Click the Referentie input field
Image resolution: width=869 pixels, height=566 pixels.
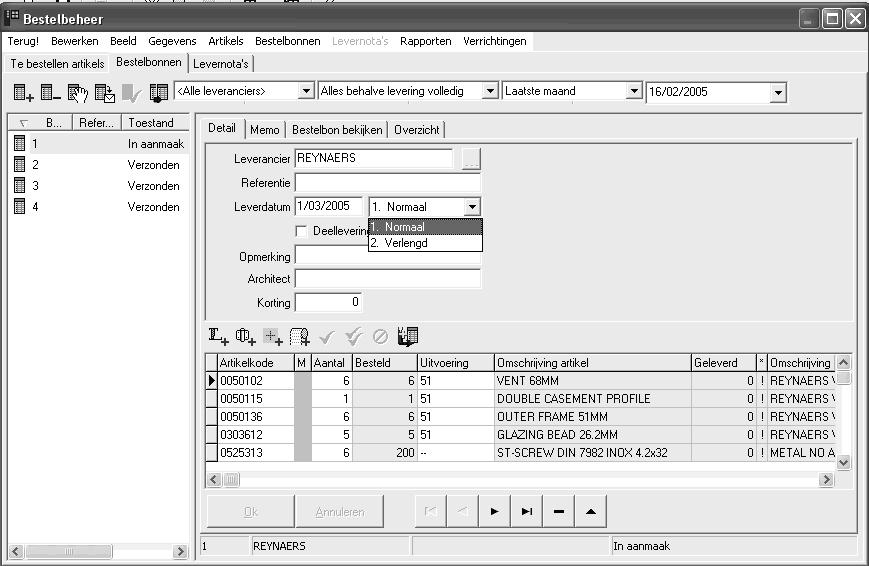(x=387, y=183)
